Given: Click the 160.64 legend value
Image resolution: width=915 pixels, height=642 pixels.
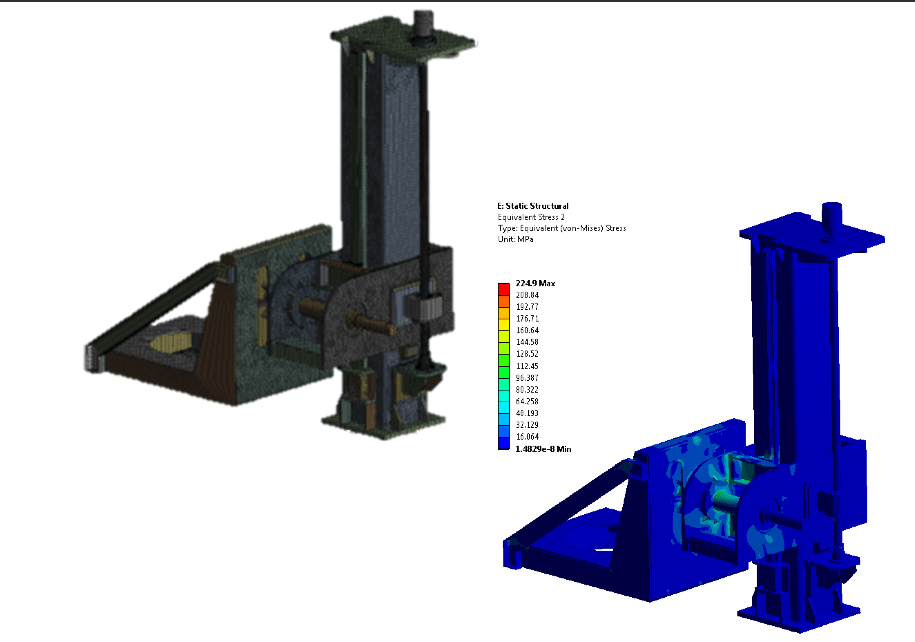Looking at the screenshot, I should click(x=526, y=329).
